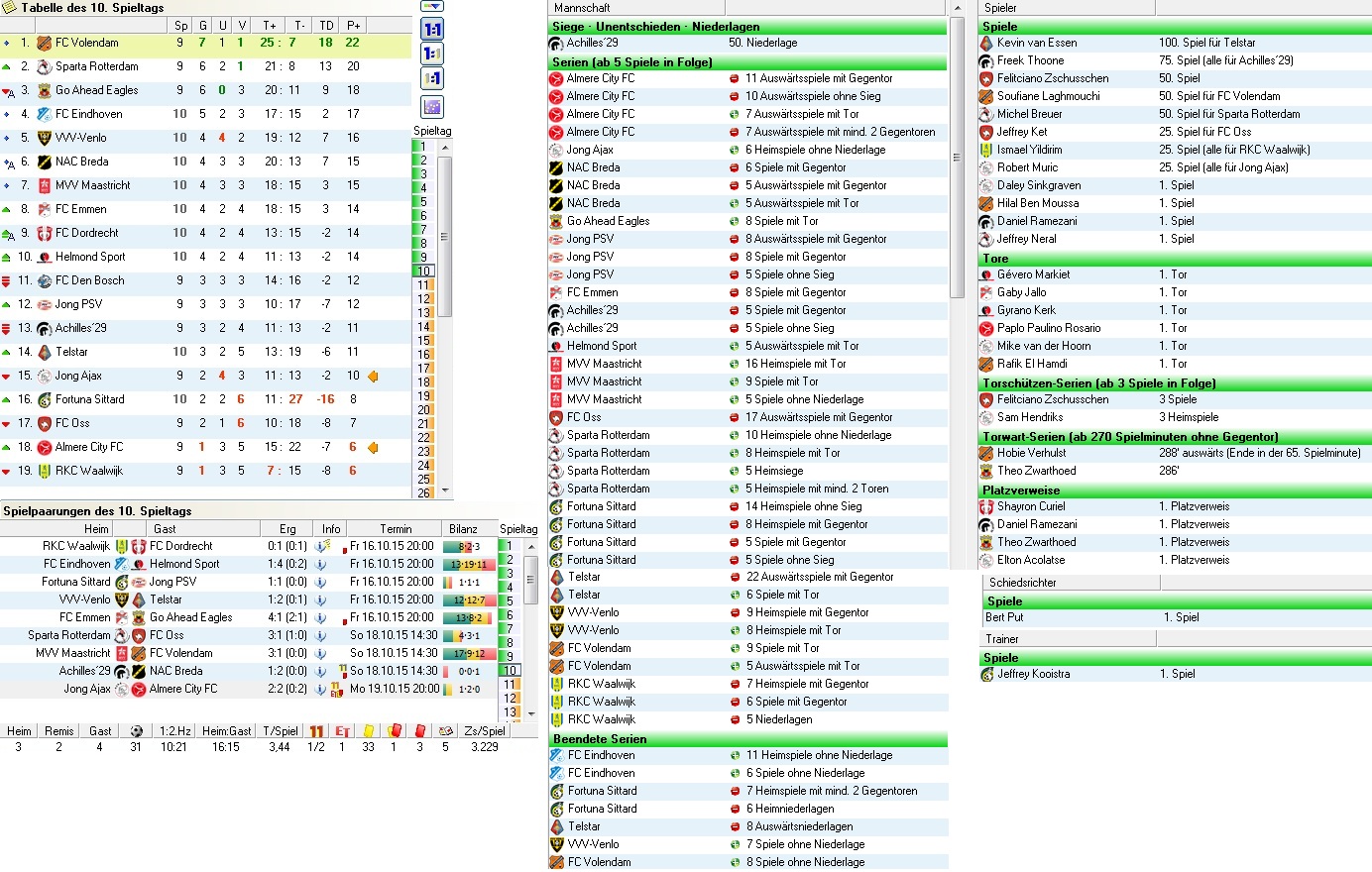Open the info icon for Sparta Rotterdam vs FC Oss
The image size is (1372, 872).
[322, 635]
